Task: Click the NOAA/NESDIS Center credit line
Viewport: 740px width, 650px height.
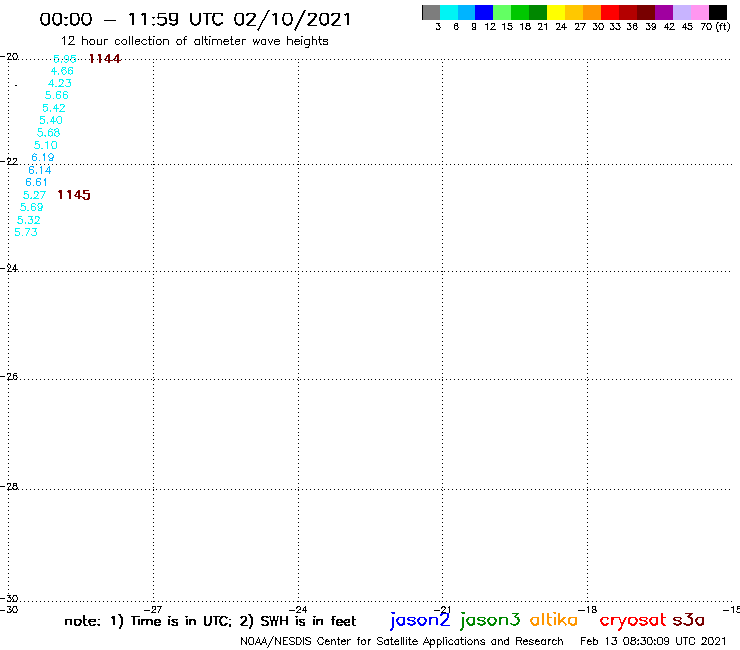Action: pyautogui.click(x=402, y=641)
